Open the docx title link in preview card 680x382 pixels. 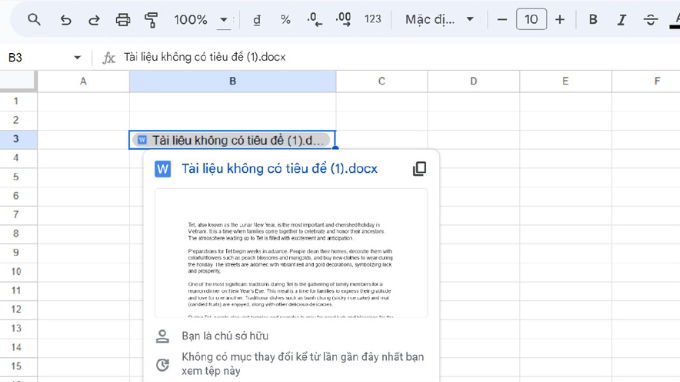[279, 168]
